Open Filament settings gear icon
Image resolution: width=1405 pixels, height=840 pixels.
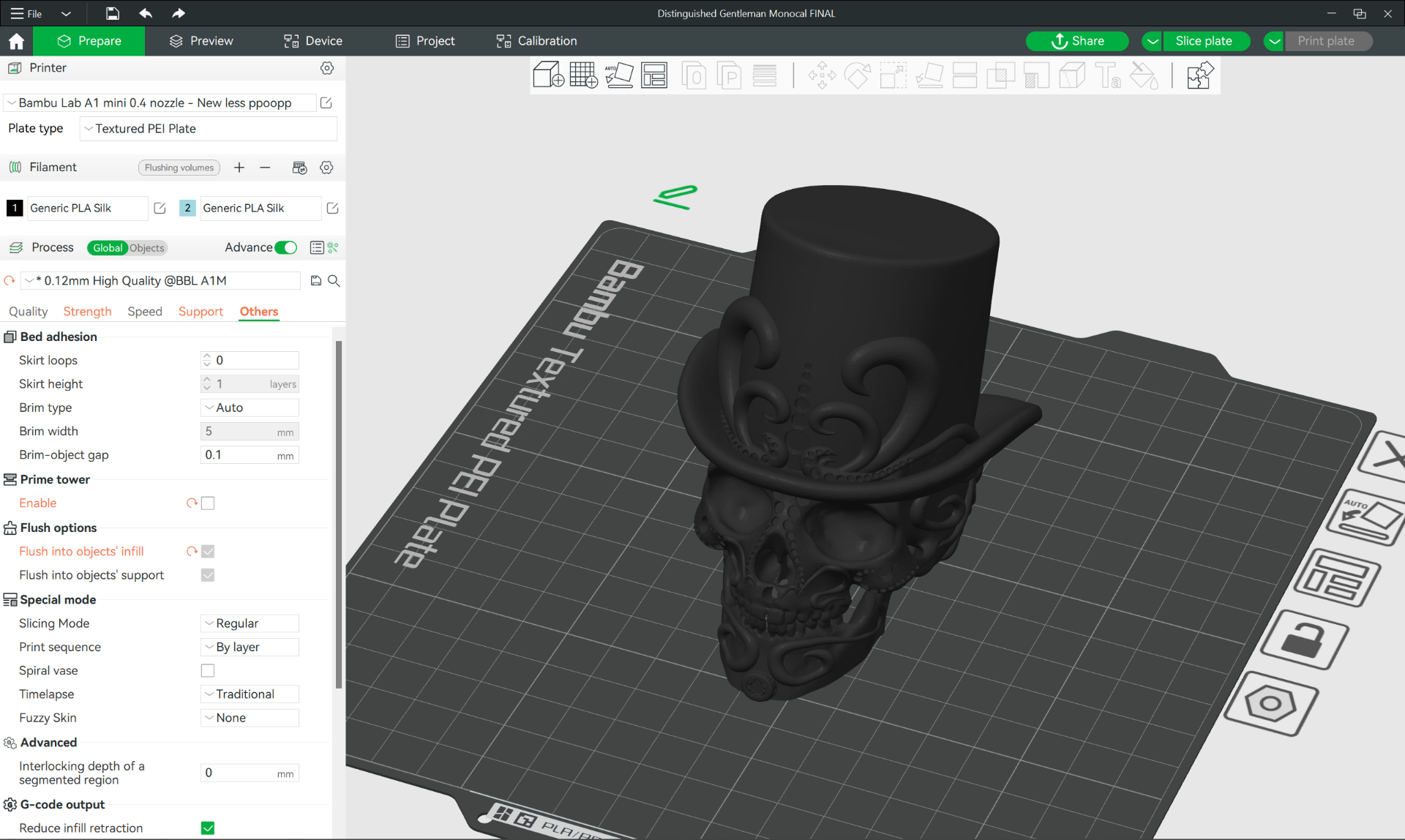pos(326,168)
